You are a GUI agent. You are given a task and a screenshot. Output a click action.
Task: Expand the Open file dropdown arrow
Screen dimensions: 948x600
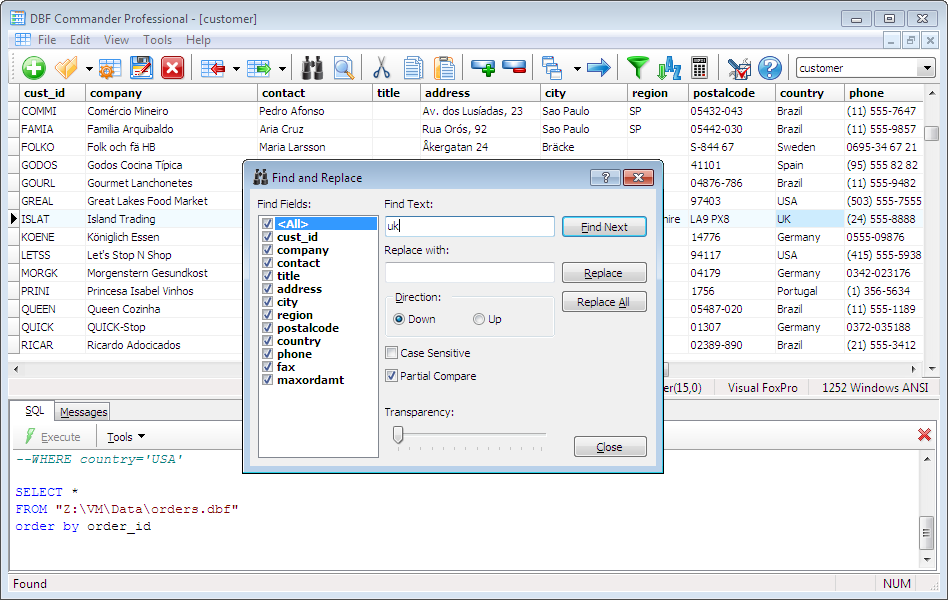[89, 69]
